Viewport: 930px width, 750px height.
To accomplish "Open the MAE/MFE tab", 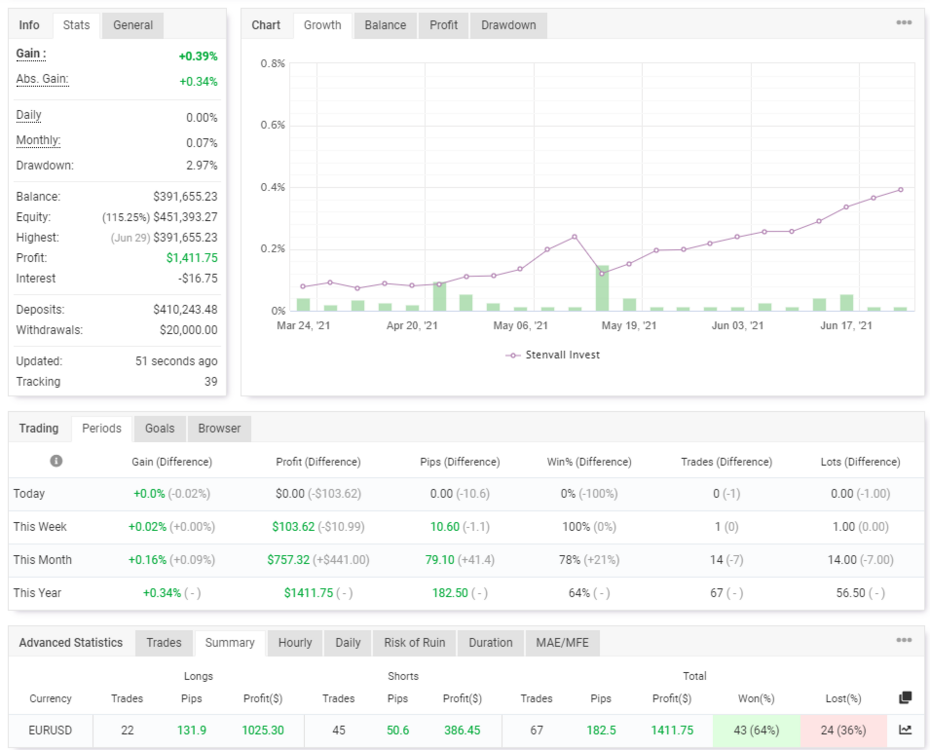I will click(562, 643).
